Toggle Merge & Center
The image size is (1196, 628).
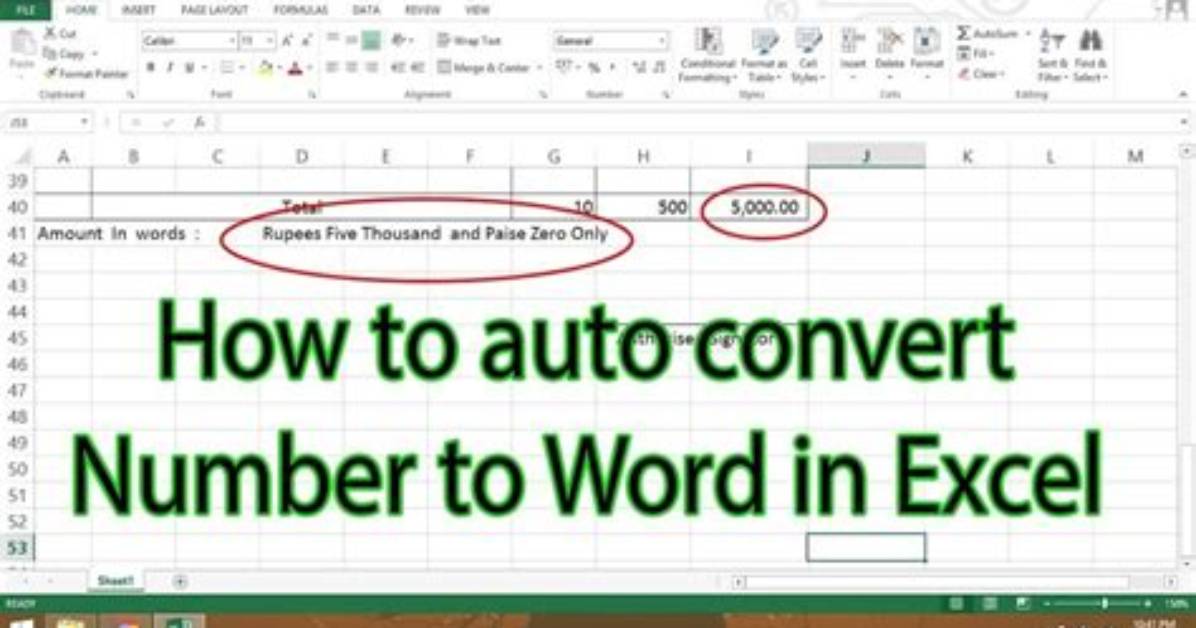pyautogui.click(x=484, y=68)
